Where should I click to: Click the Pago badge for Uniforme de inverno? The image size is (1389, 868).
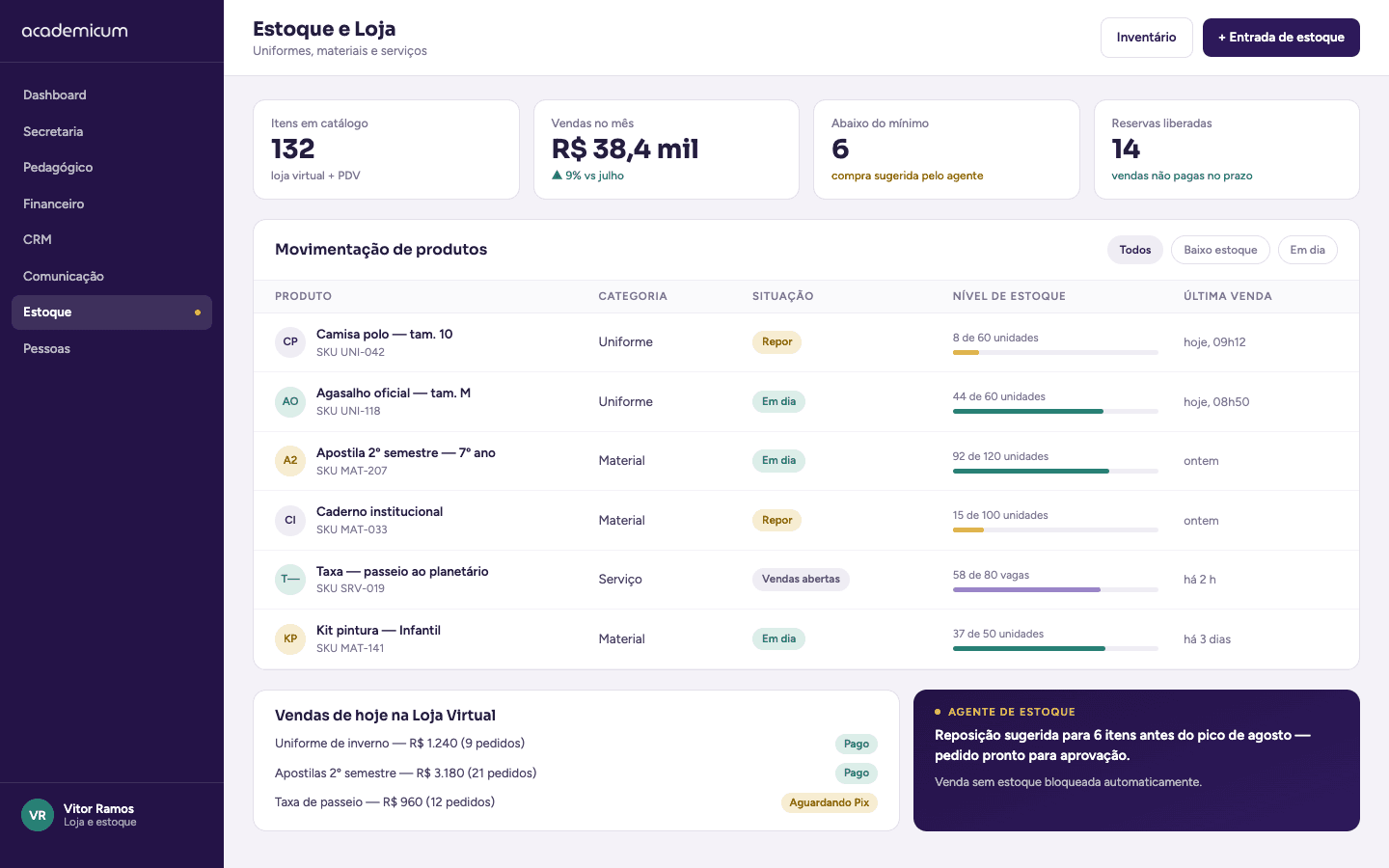tap(857, 744)
